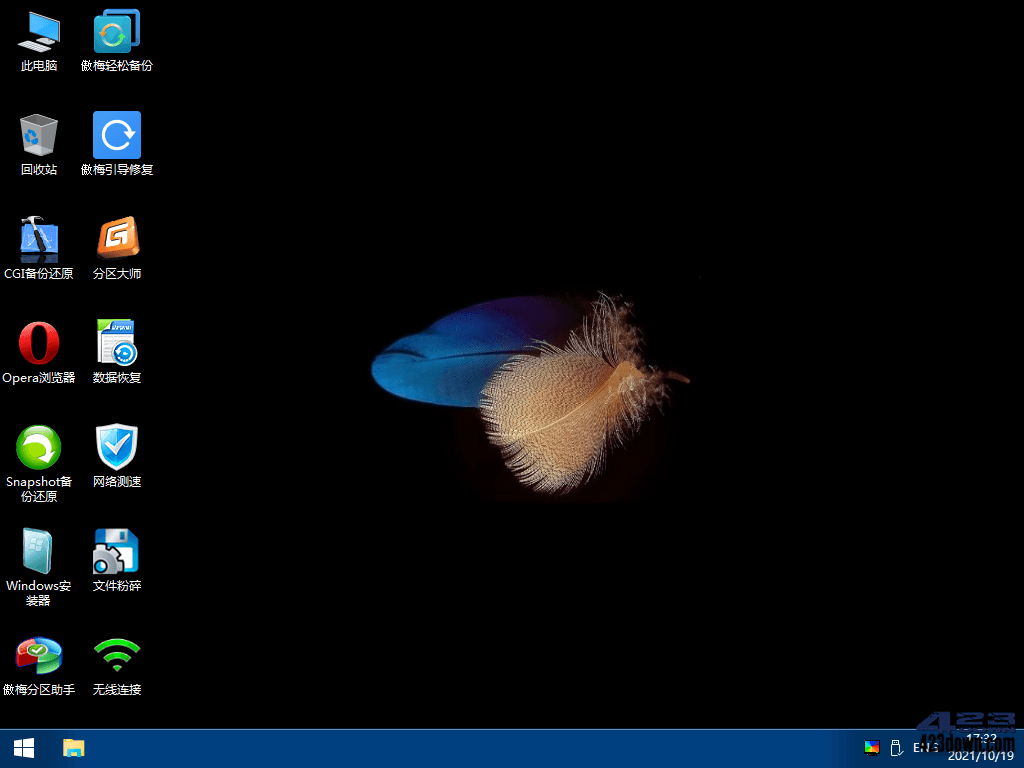Screen dimensions: 1024x768
Task: Click the USB safely remove tray icon
Action: point(896,747)
